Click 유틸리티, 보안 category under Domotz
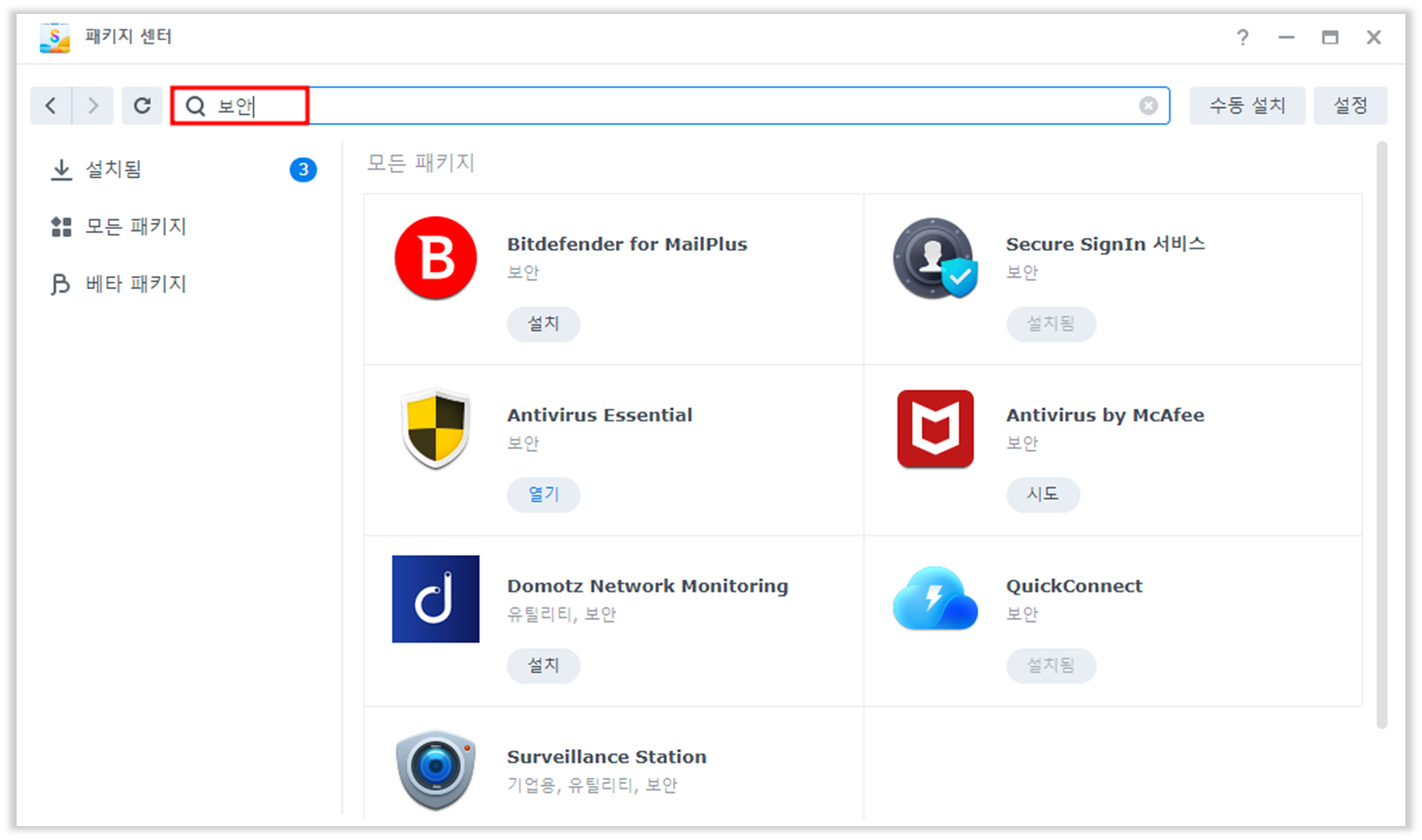The width and height of the screenshot is (1422, 840). (x=561, y=614)
